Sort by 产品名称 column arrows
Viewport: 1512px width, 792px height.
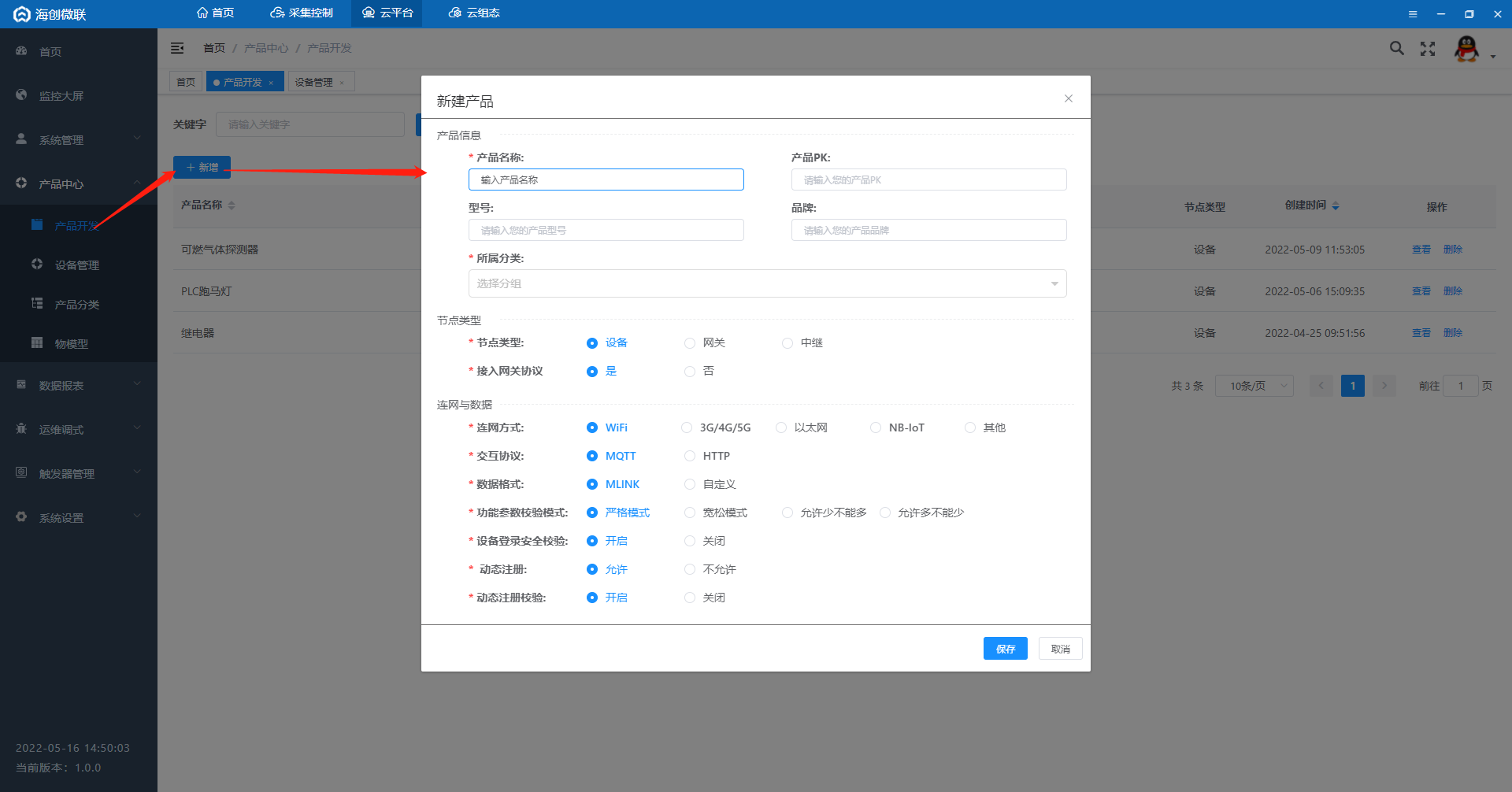pos(232,205)
